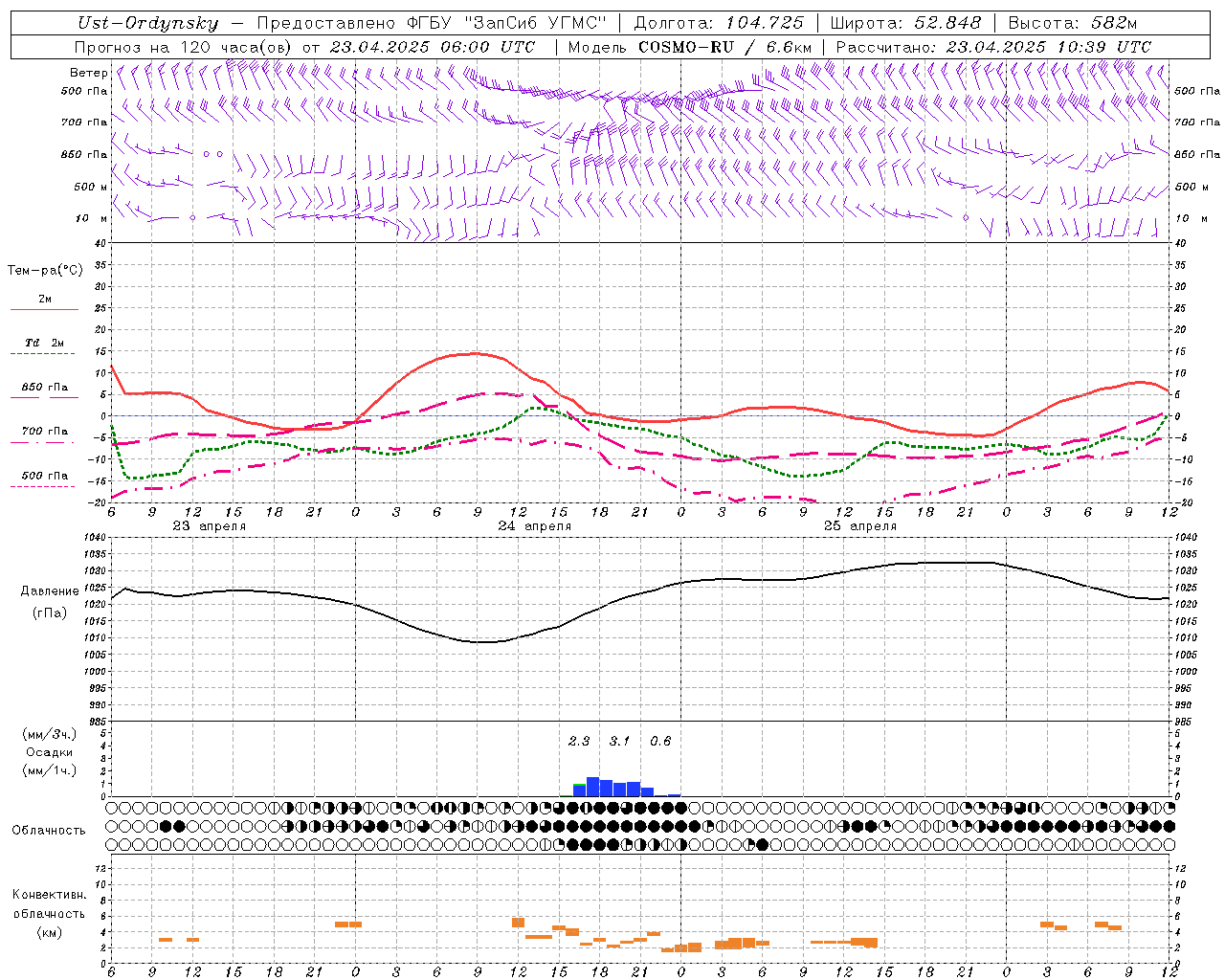Click the 0.6 precipitation total
The width and height of the screenshot is (1225, 980).
coord(660,742)
